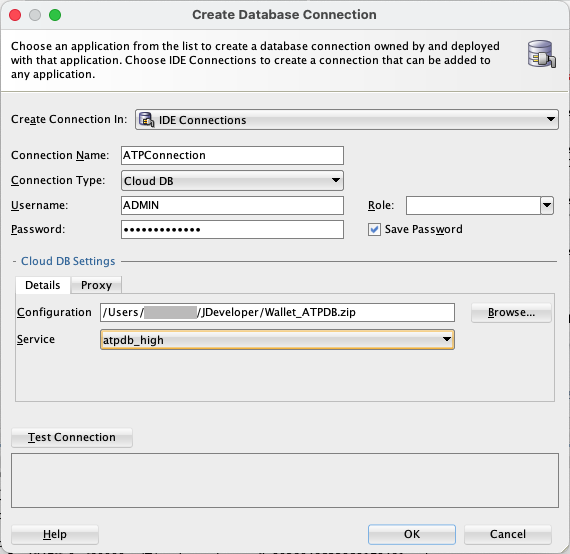Image resolution: width=570 pixels, height=554 pixels.
Task: Expand the Role dropdown arrow
Action: coord(547,205)
